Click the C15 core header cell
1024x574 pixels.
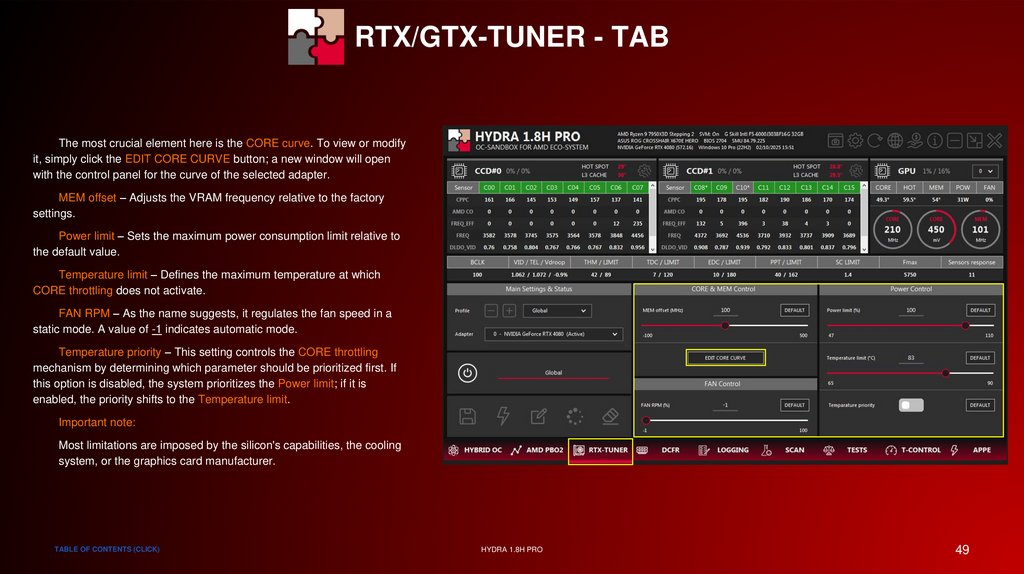(848, 187)
